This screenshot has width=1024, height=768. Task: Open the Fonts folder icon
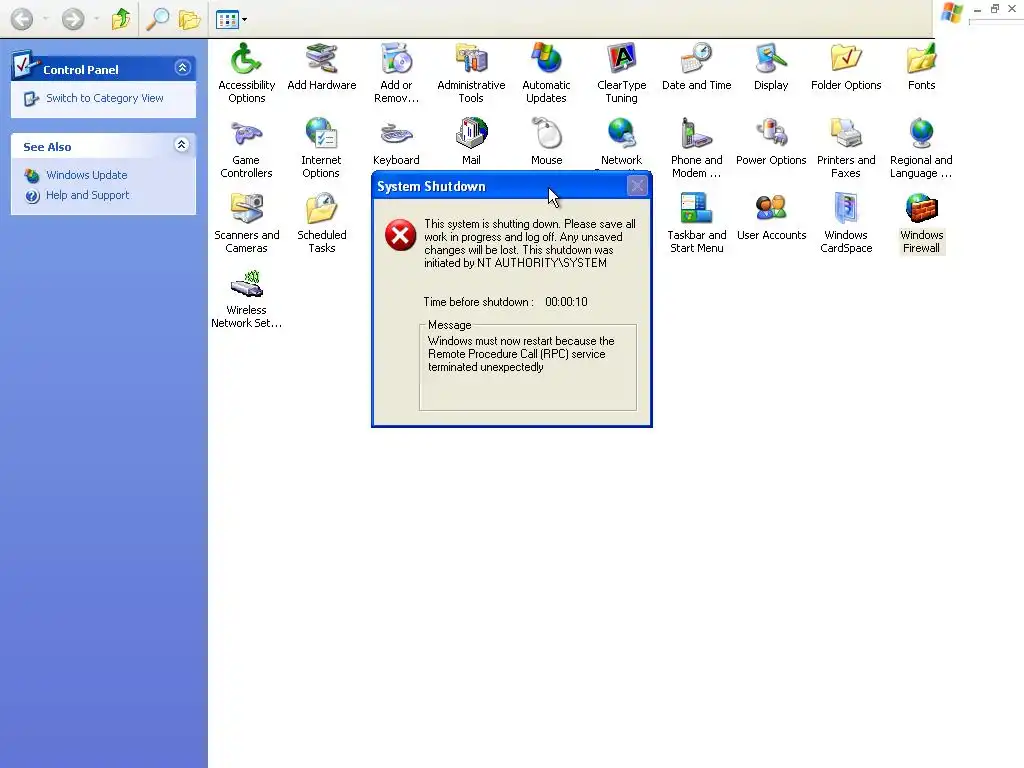click(921, 67)
